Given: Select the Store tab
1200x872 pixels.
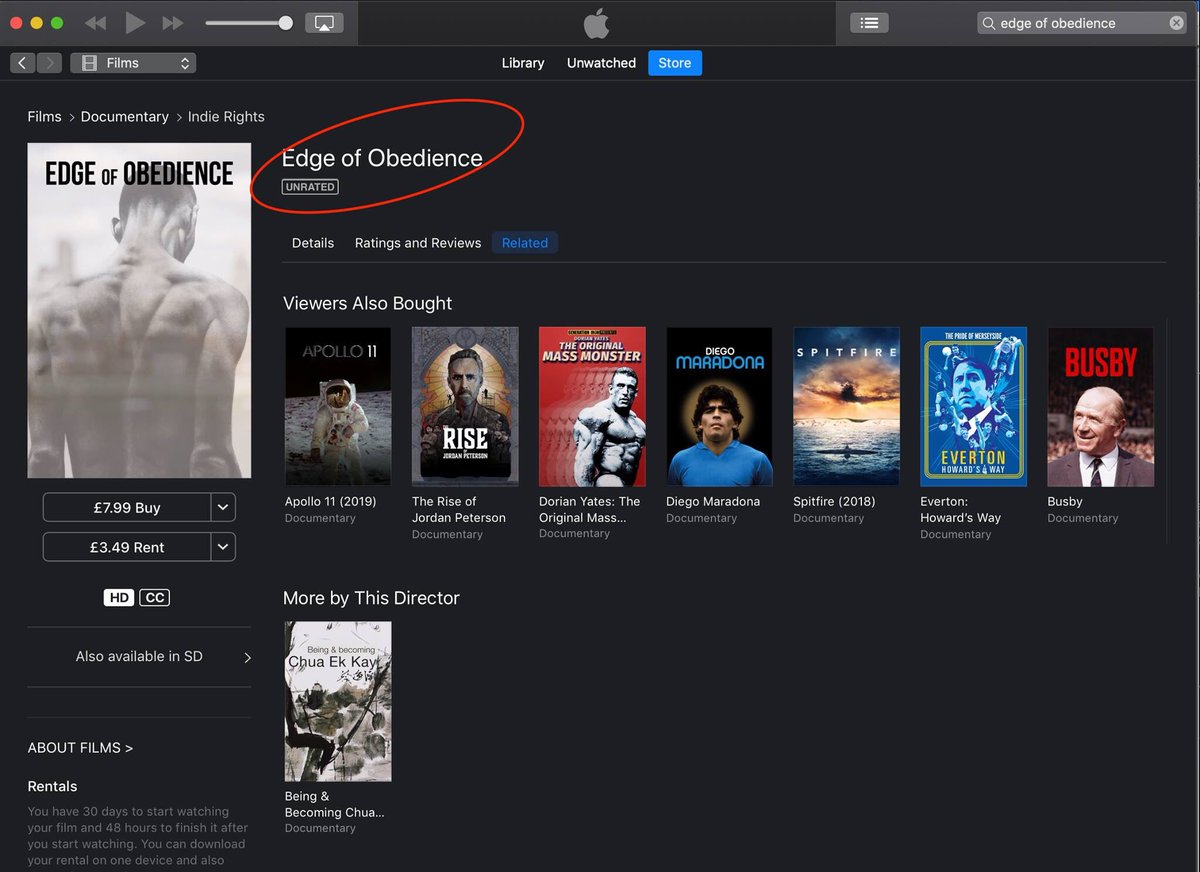Looking at the screenshot, I should pos(675,63).
